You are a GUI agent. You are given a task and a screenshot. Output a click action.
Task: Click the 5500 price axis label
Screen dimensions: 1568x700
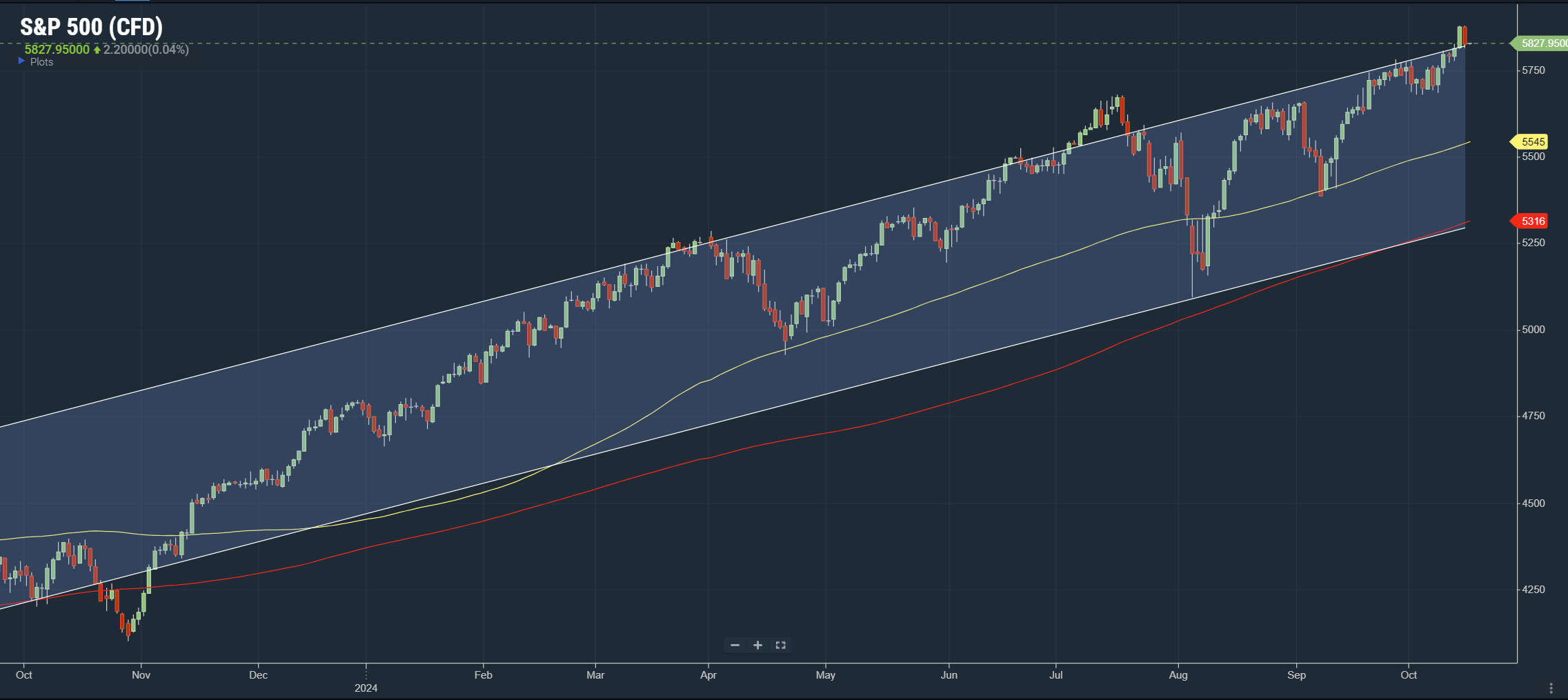(1534, 157)
